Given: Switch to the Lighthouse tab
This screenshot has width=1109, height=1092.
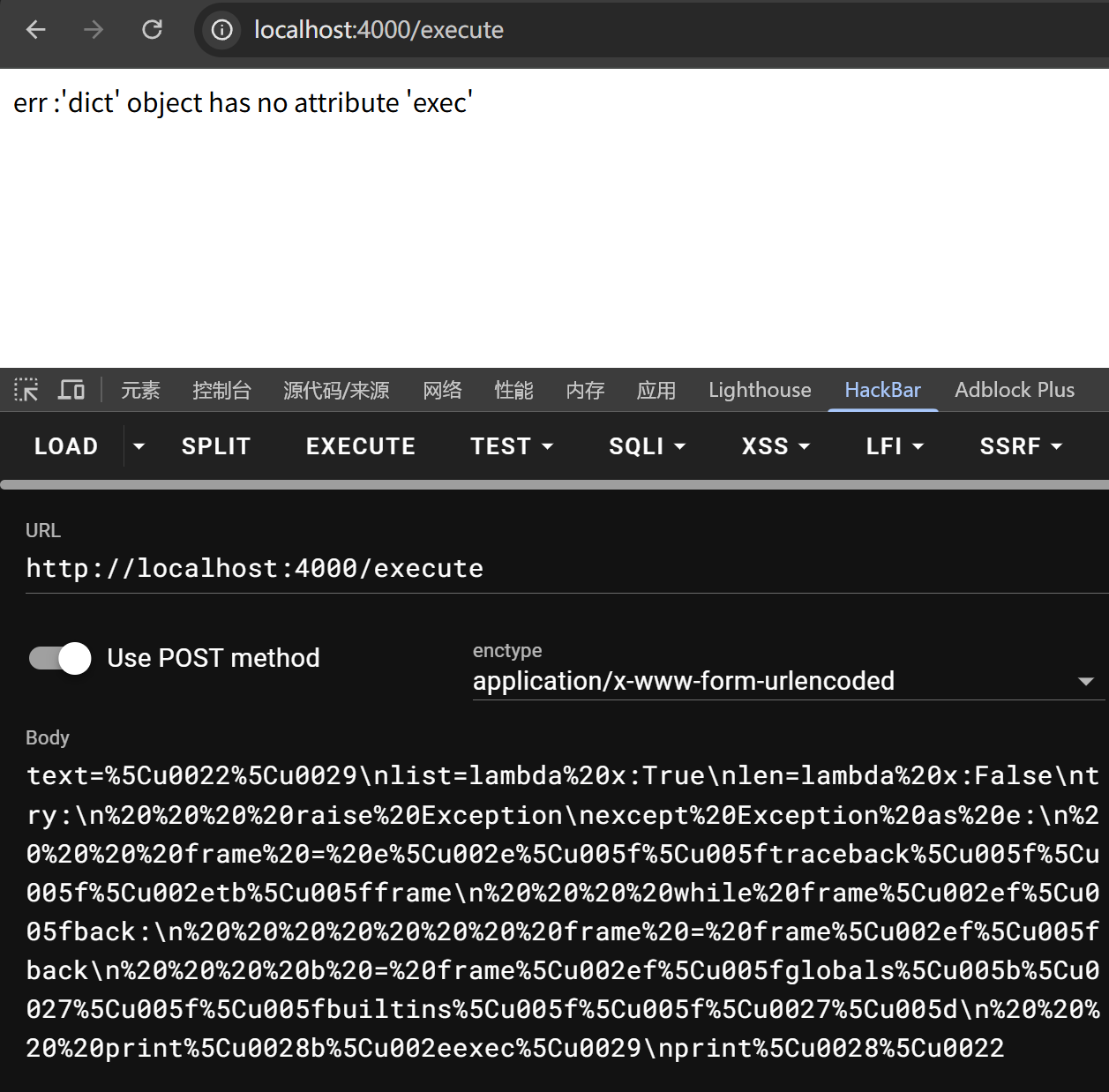Looking at the screenshot, I should [760, 390].
